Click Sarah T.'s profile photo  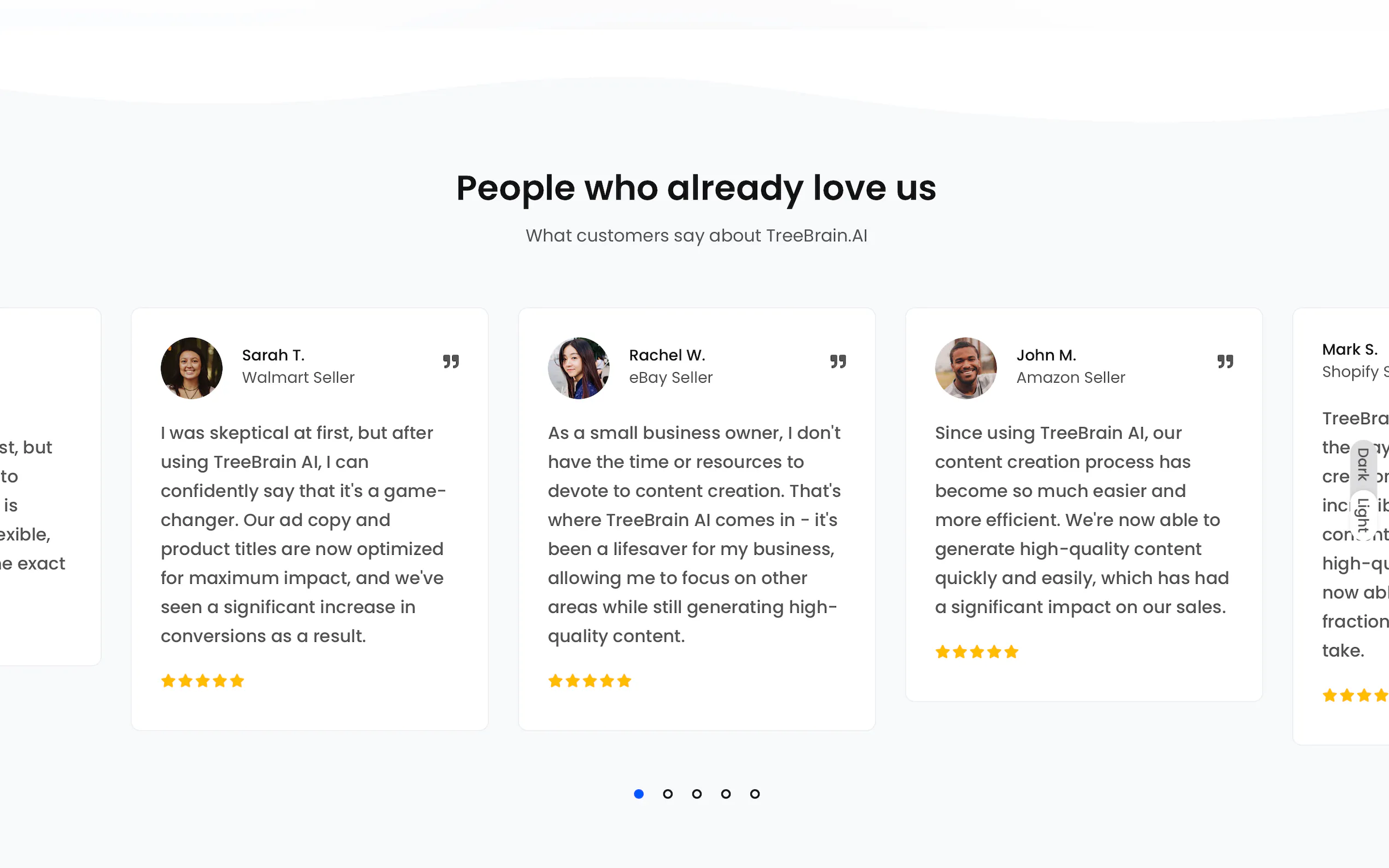(x=191, y=368)
